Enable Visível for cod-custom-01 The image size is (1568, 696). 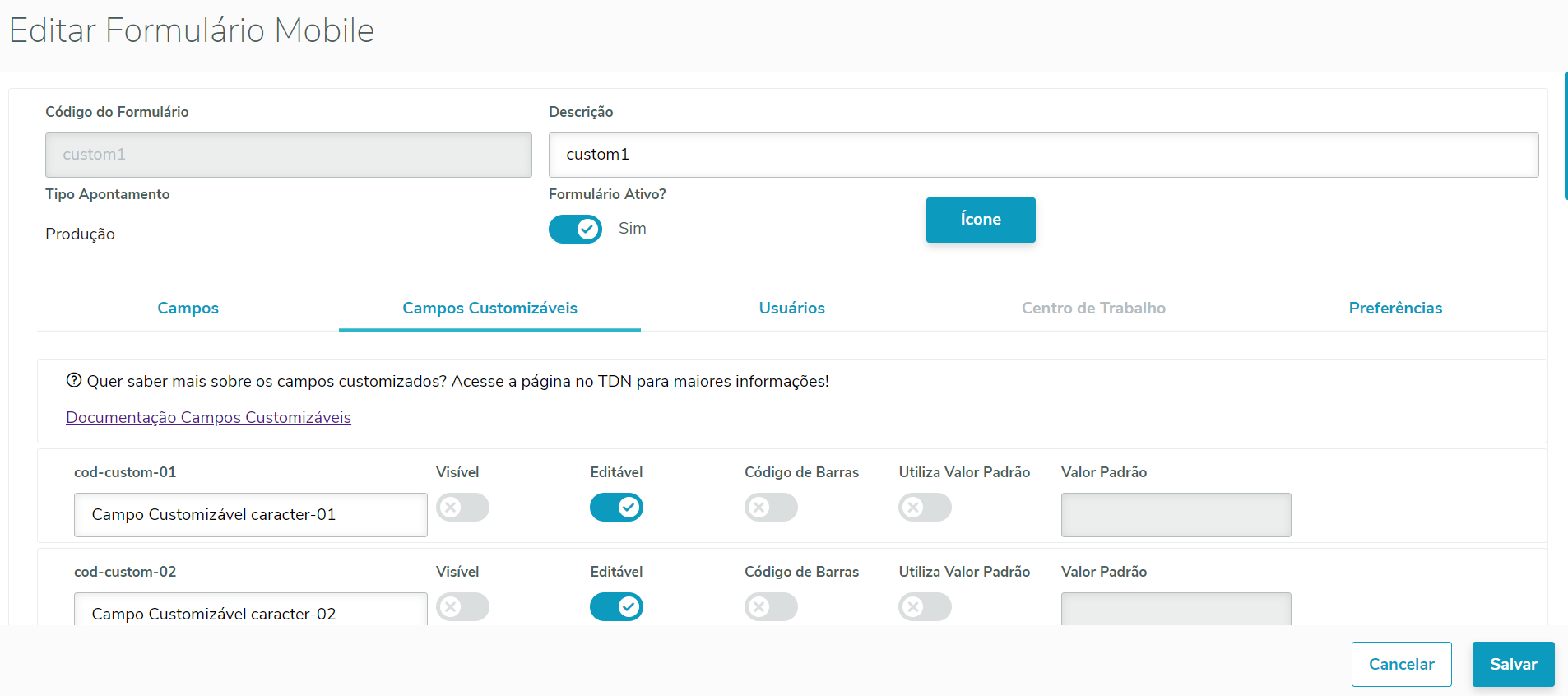point(462,508)
